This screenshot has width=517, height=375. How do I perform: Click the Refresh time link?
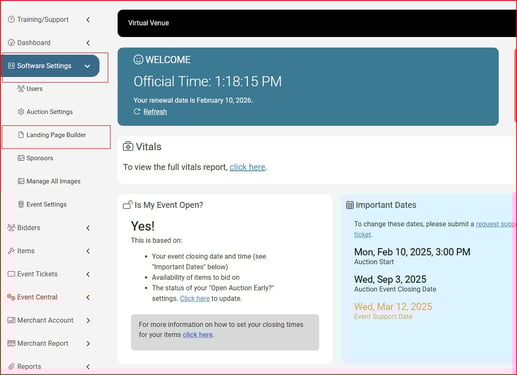coord(155,112)
